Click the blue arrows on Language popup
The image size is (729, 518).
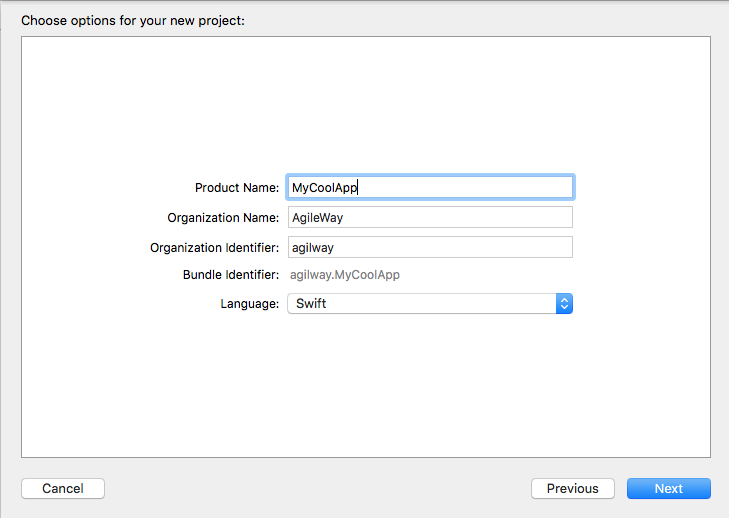(x=564, y=304)
